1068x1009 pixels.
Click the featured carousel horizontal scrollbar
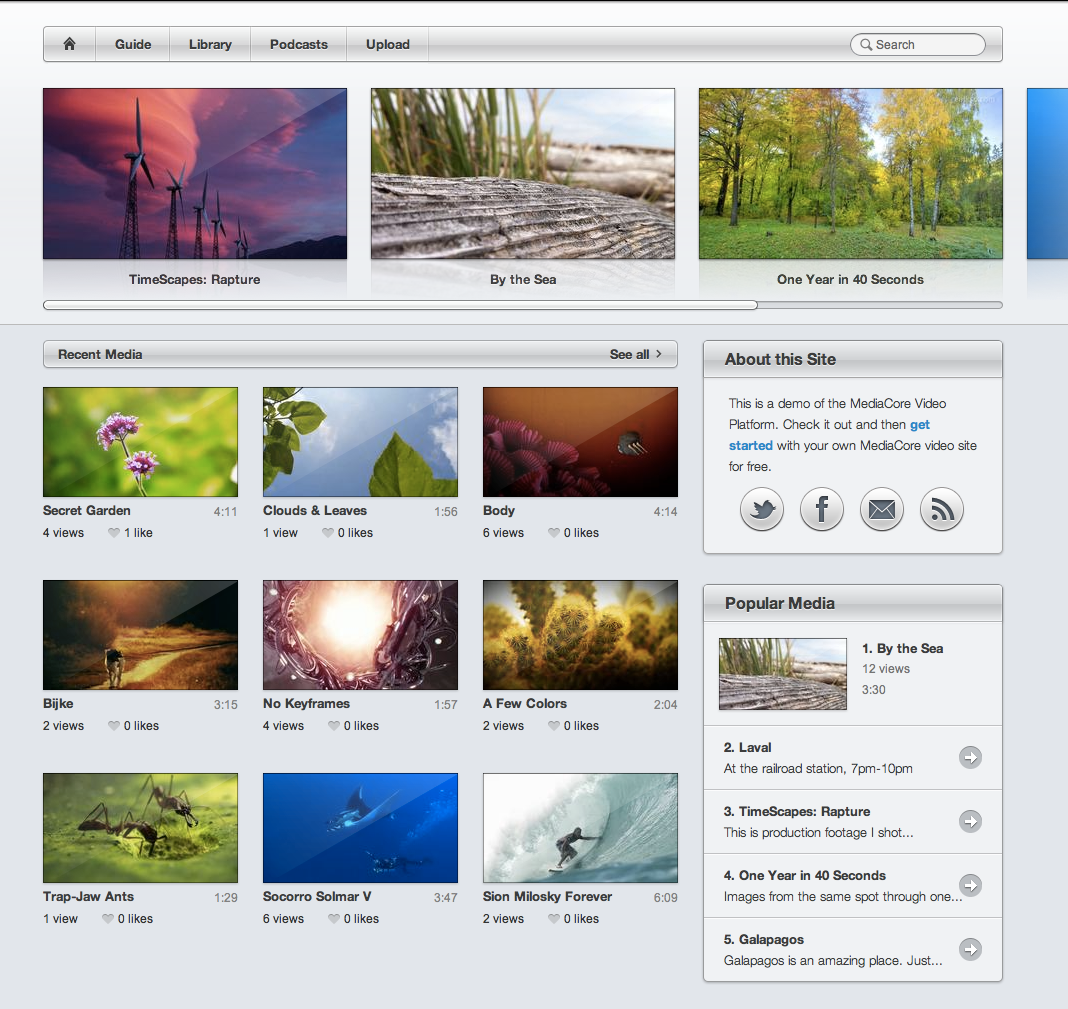click(400, 305)
